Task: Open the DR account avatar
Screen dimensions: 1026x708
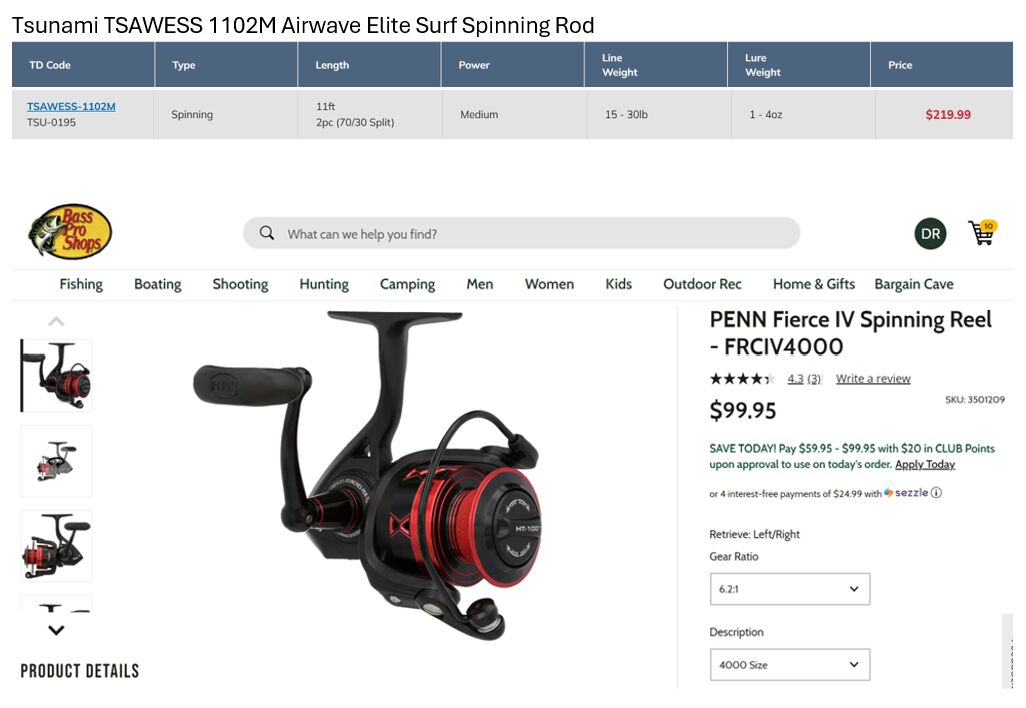Action: tap(930, 234)
